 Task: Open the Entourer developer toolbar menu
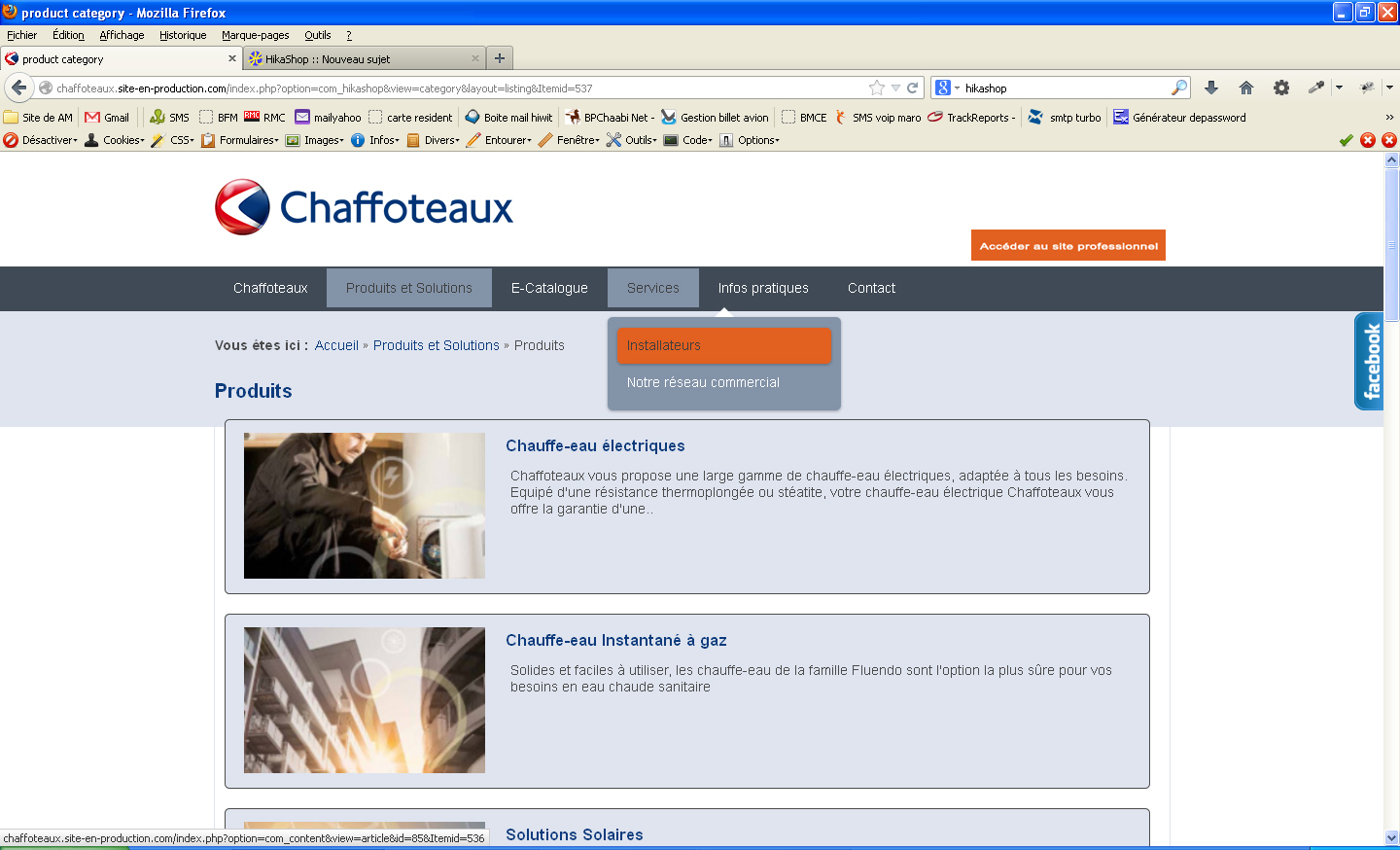(x=499, y=140)
